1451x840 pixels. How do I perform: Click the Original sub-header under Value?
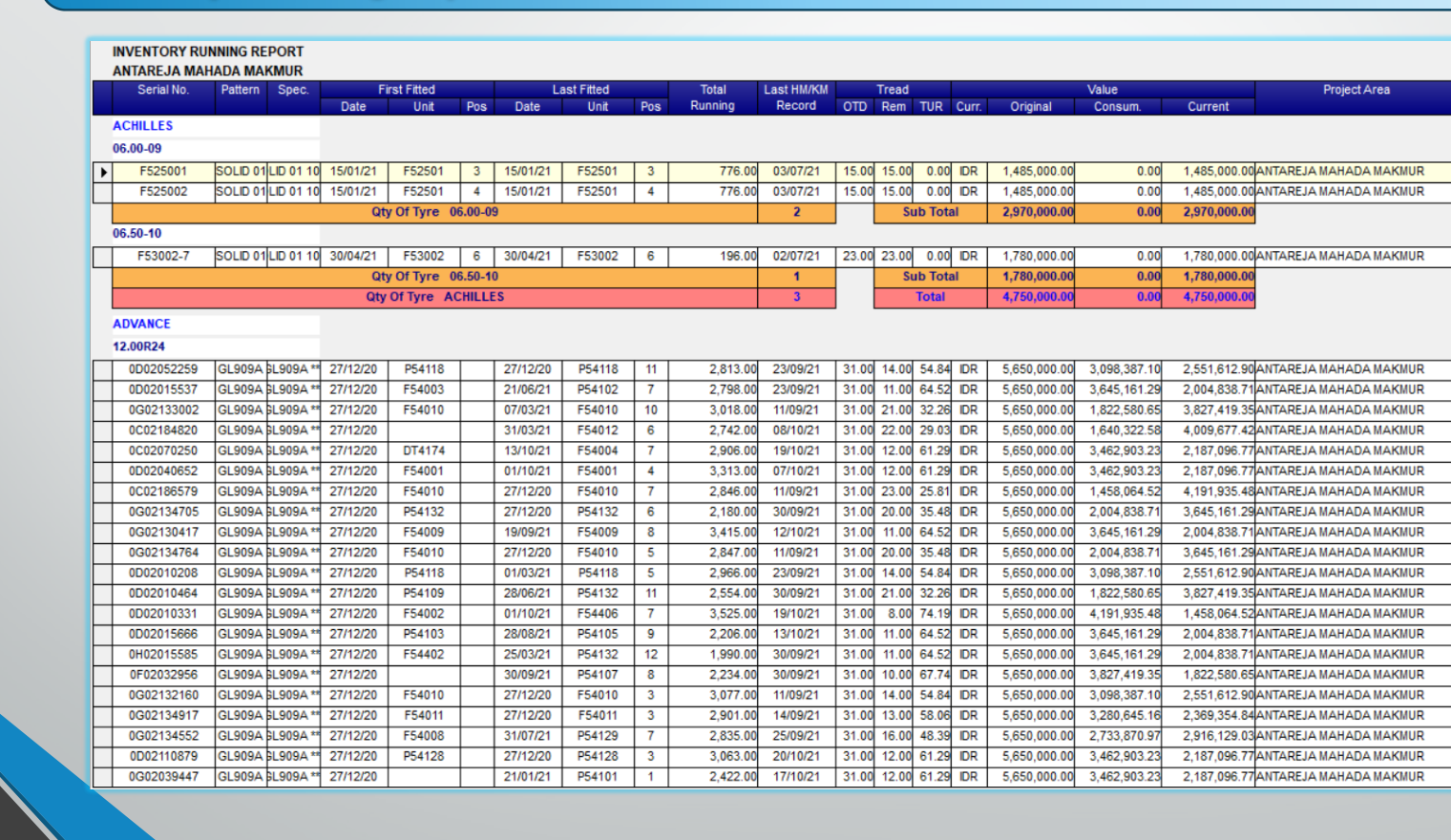pos(1031,107)
